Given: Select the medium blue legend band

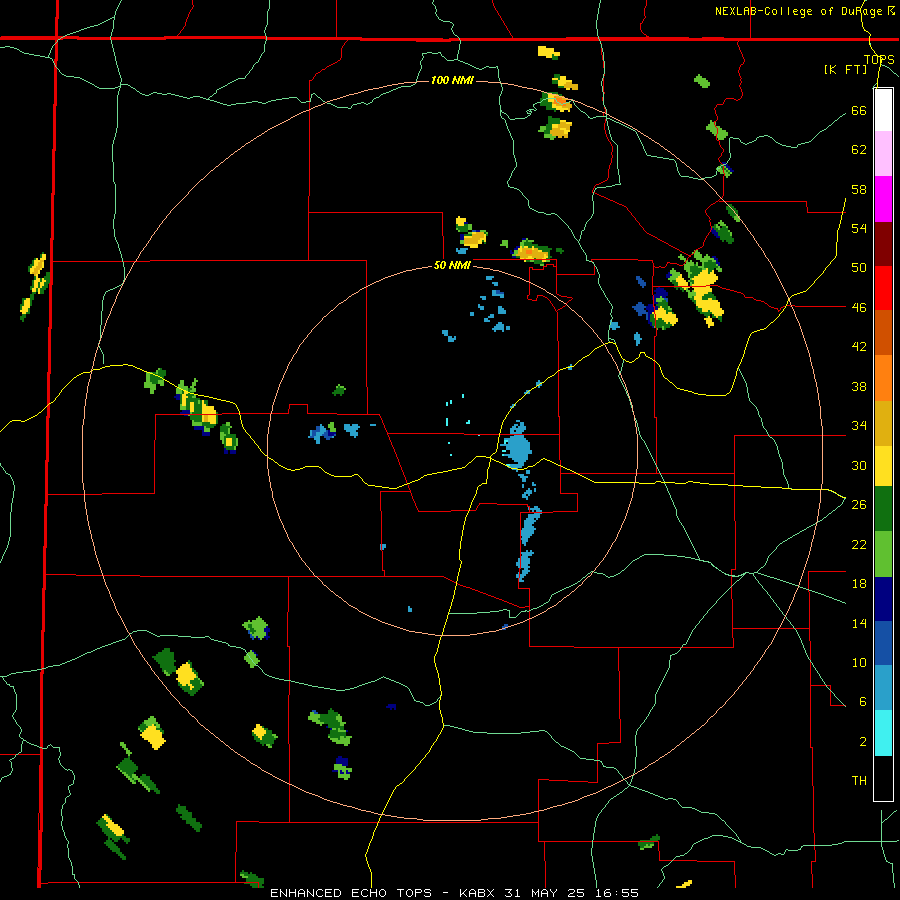Looking at the screenshot, I should (x=883, y=643).
